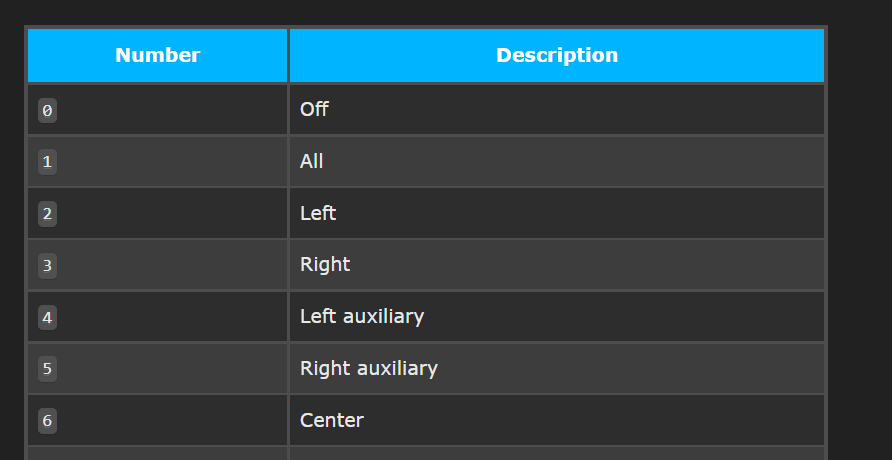This screenshot has width=892, height=460.
Task: Click the Number column header
Action: [x=158, y=55]
